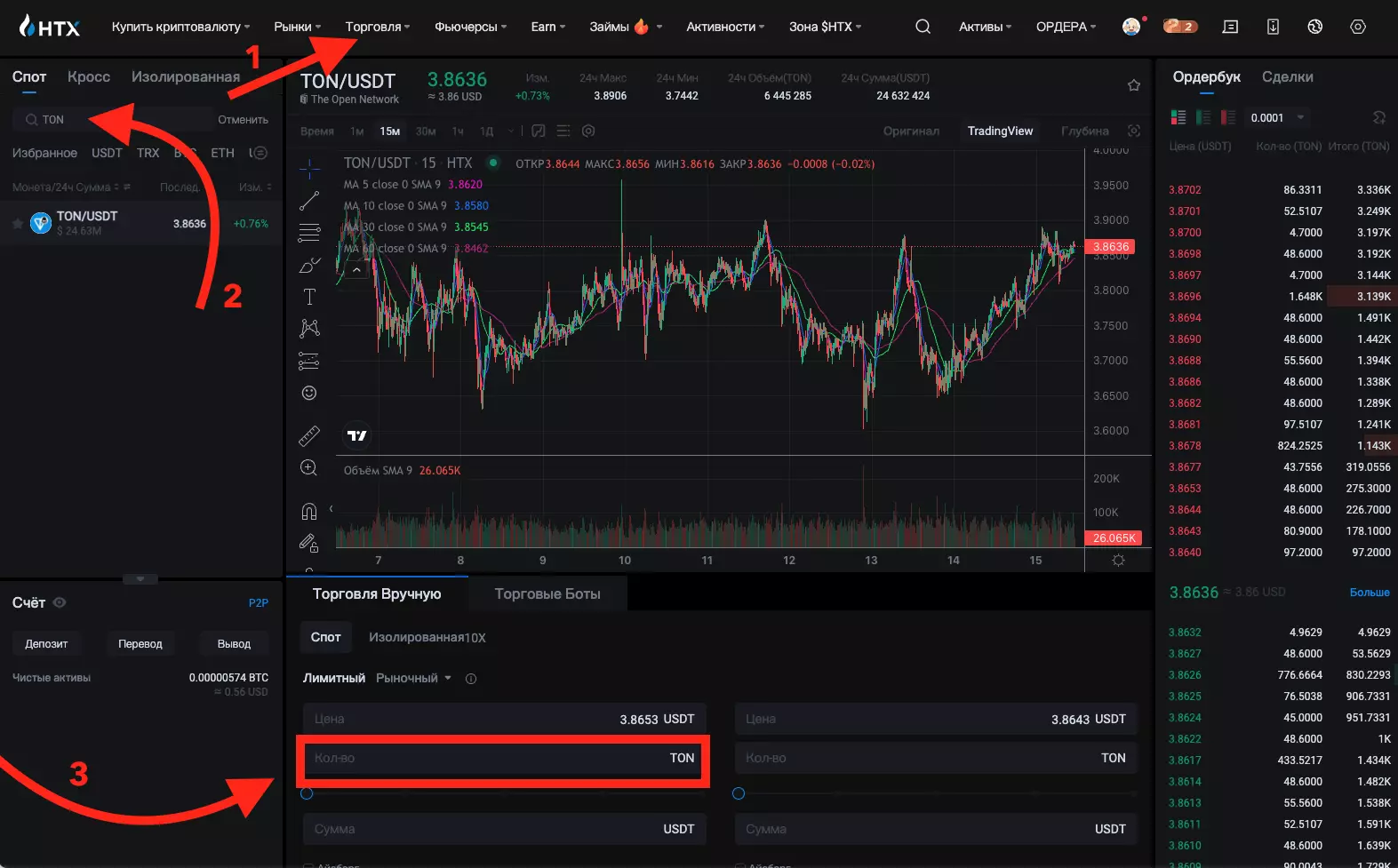Screen dimensions: 1398x868
Task: Toggle the magnet snapping tool
Action: (309, 511)
